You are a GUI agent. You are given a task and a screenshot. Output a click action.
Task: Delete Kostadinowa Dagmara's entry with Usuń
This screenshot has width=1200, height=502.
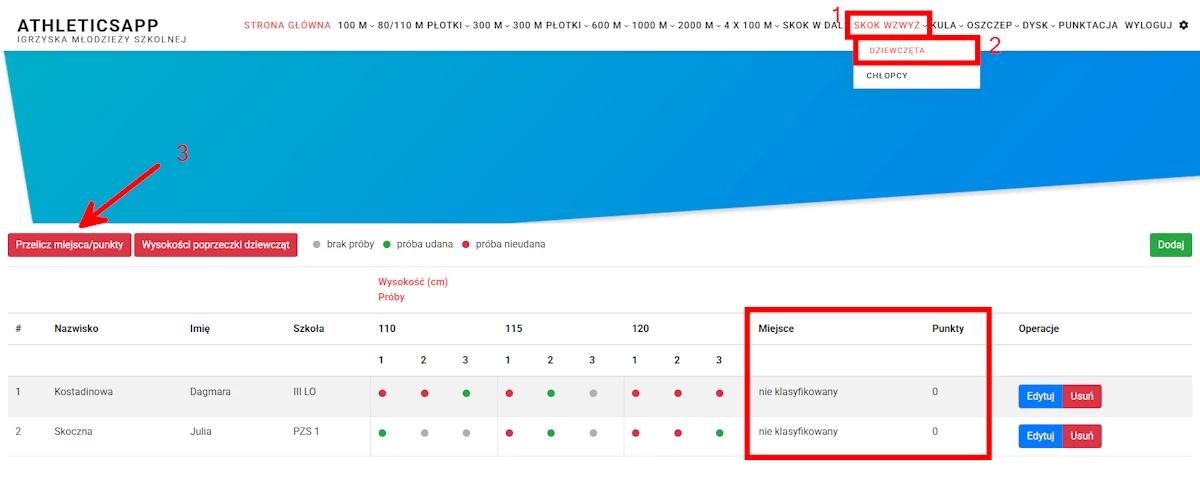click(x=1081, y=396)
